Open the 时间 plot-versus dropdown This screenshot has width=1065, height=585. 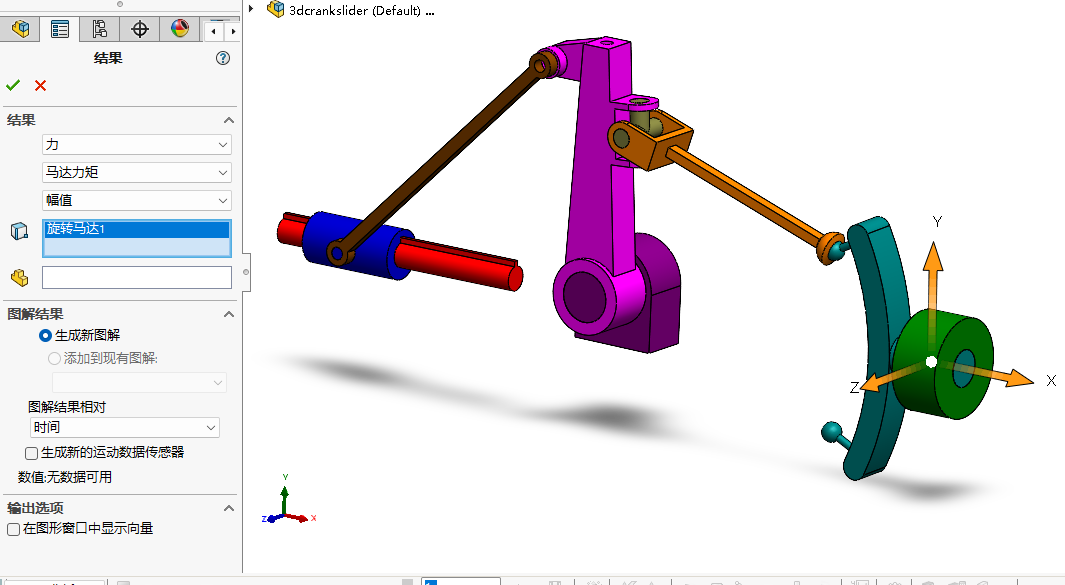pos(124,428)
